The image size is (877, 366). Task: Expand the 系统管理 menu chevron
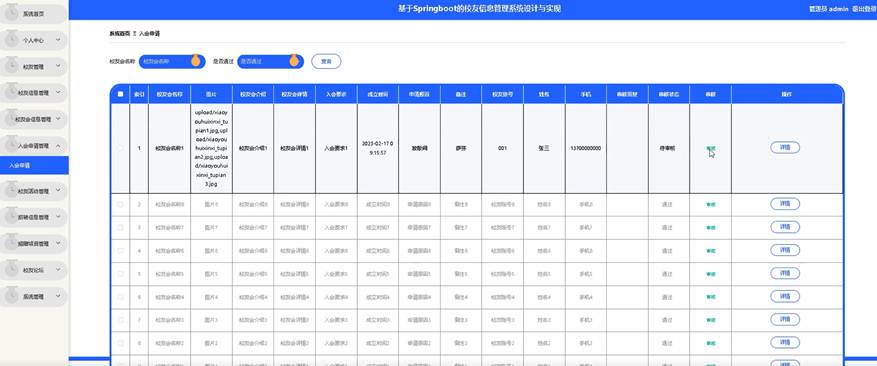(58, 295)
